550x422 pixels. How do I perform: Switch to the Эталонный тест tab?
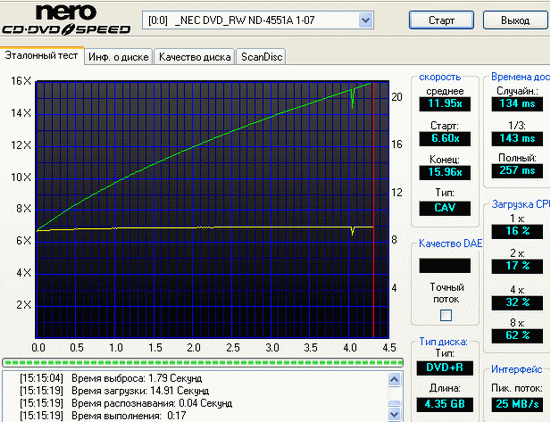point(41,56)
